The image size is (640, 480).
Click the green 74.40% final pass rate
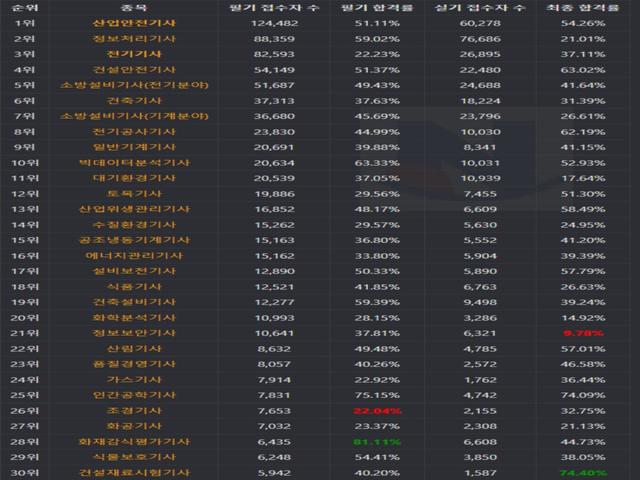(x=582, y=473)
